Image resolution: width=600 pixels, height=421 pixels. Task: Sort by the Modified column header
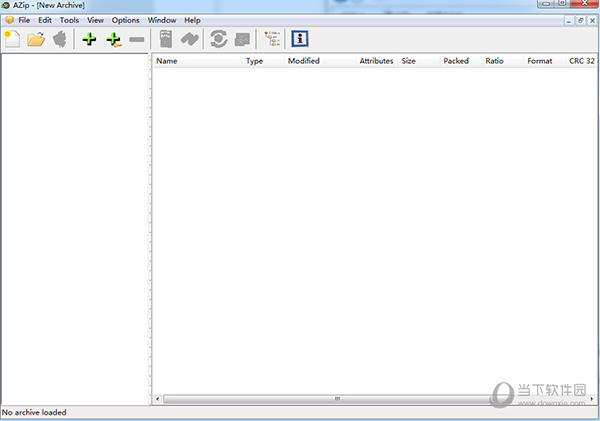pos(320,61)
